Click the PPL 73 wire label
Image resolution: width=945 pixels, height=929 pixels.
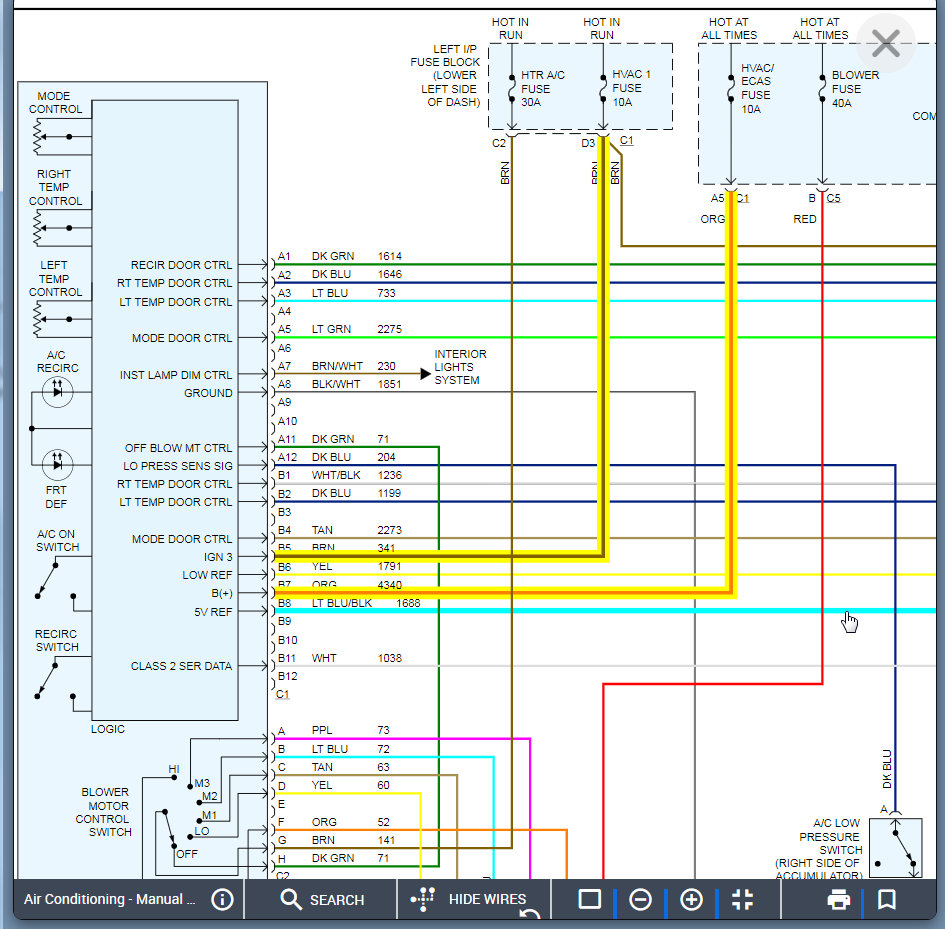coord(350,730)
